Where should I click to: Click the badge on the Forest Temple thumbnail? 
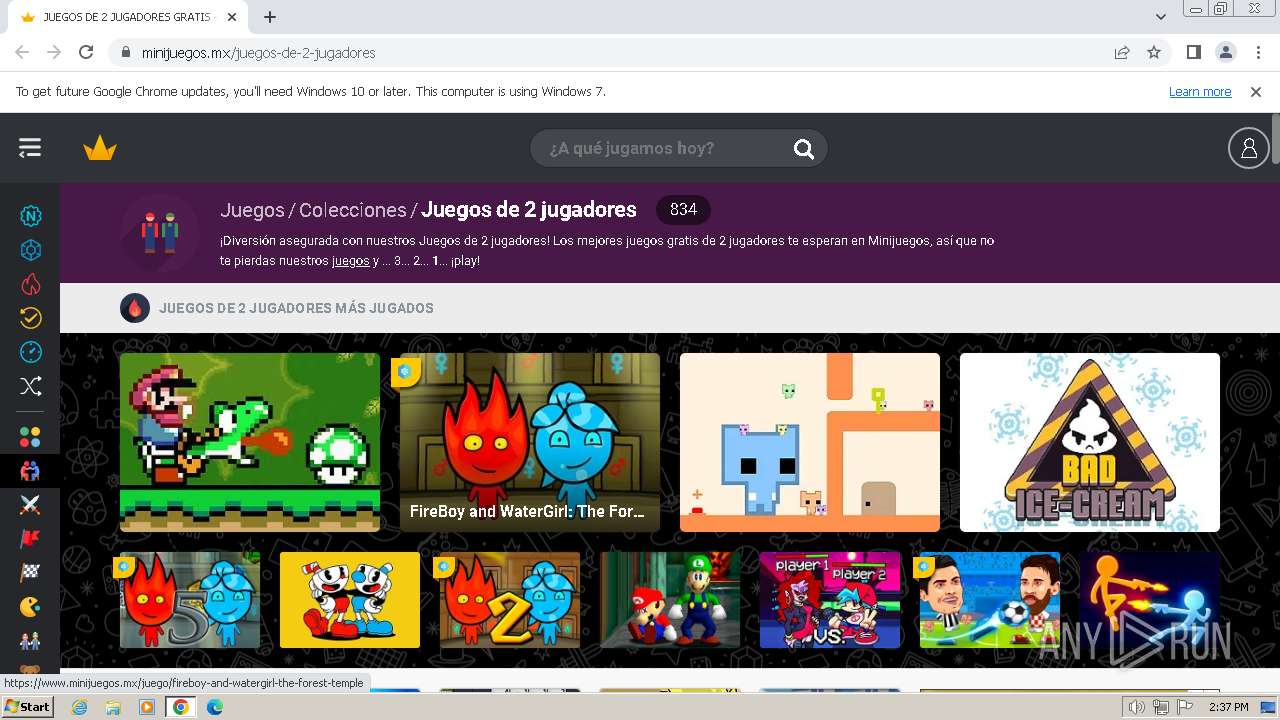coord(405,372)
